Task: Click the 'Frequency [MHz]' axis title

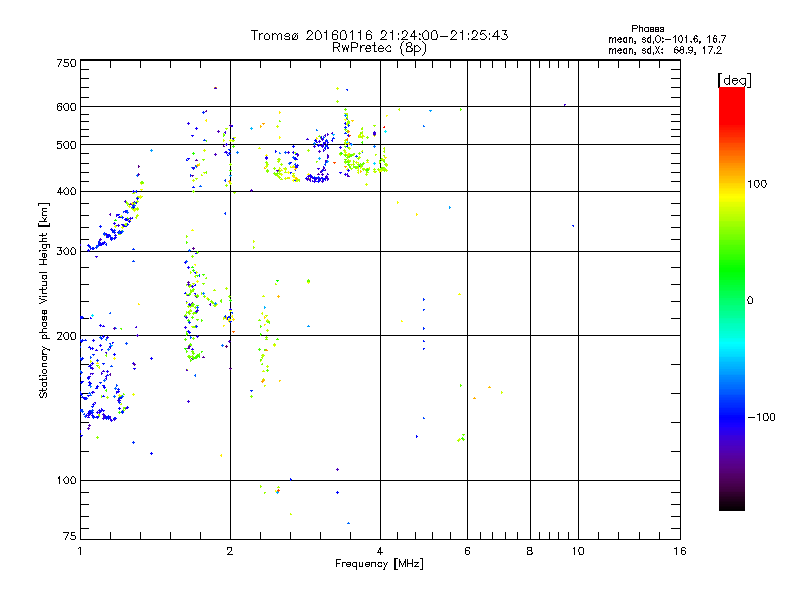Action: pos(379,564)
